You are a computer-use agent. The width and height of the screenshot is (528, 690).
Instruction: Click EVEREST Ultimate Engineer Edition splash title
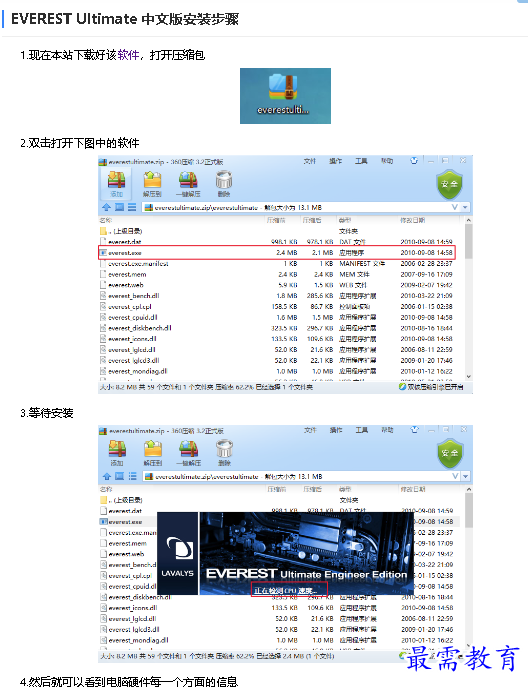(307, 574)
